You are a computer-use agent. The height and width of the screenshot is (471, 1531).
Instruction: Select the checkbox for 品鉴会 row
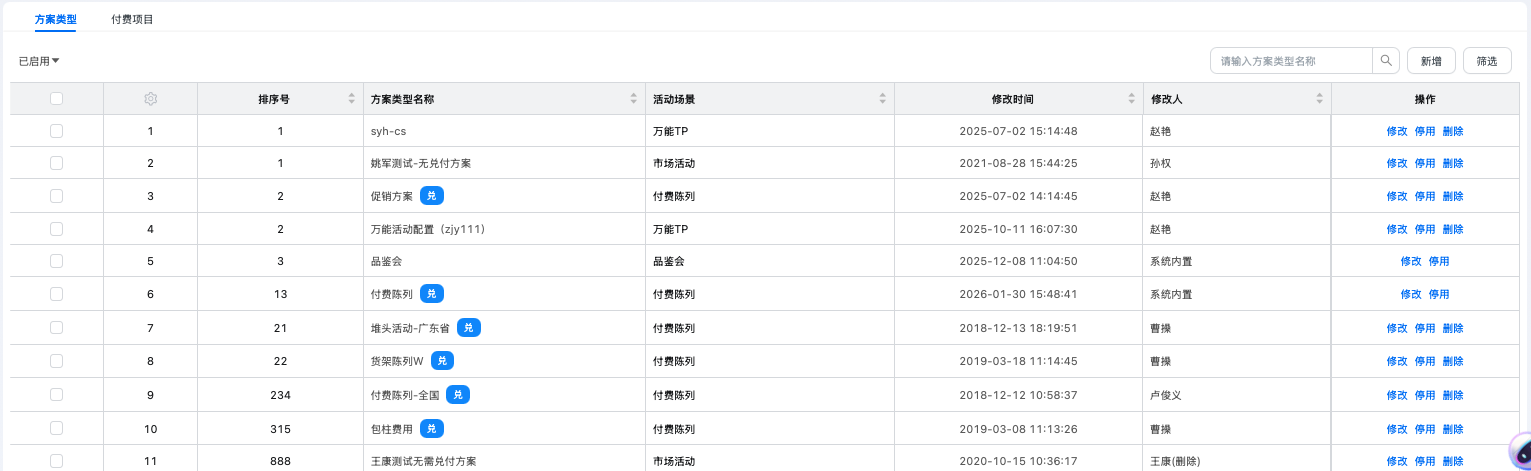tap(57, 261)
